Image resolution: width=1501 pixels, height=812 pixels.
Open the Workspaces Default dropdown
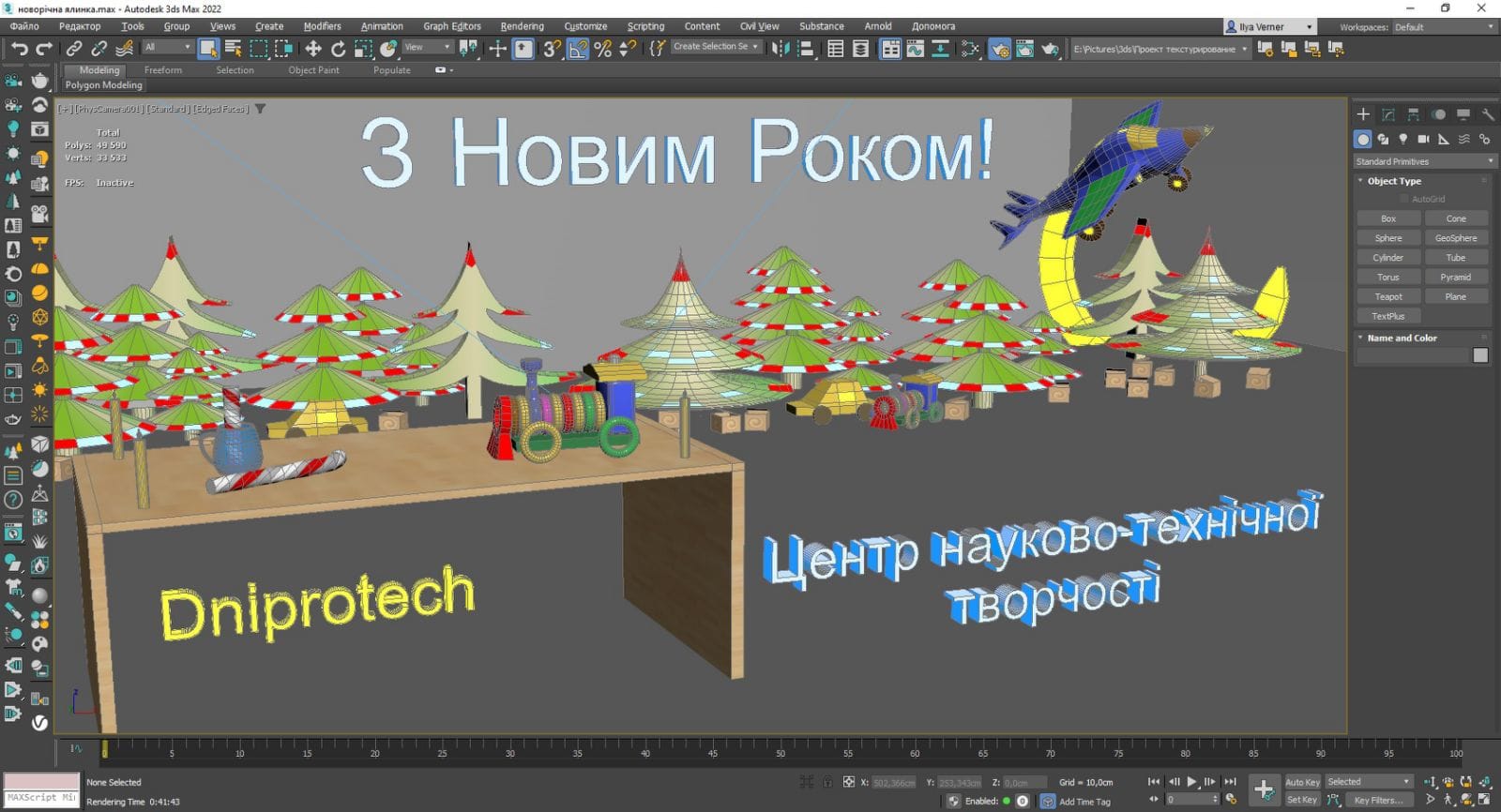click(x=1445, y=27)
